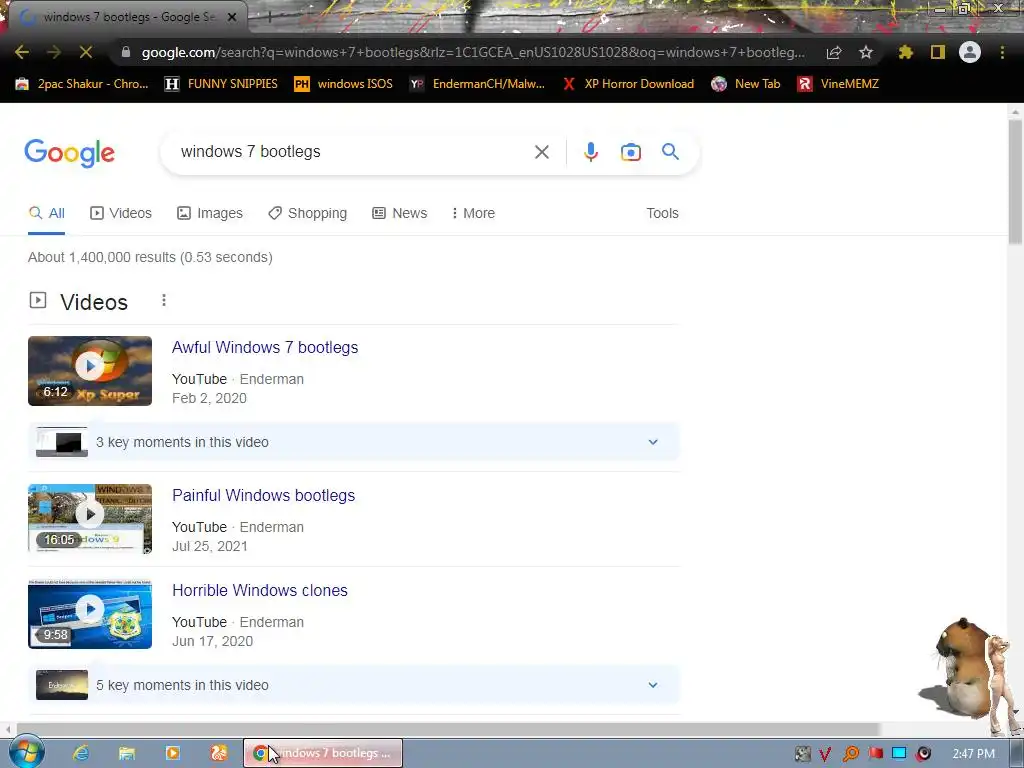Screen dimensions: 1024x768
Task: Open a new Chrome tab
Action: (x=268, y=17)
